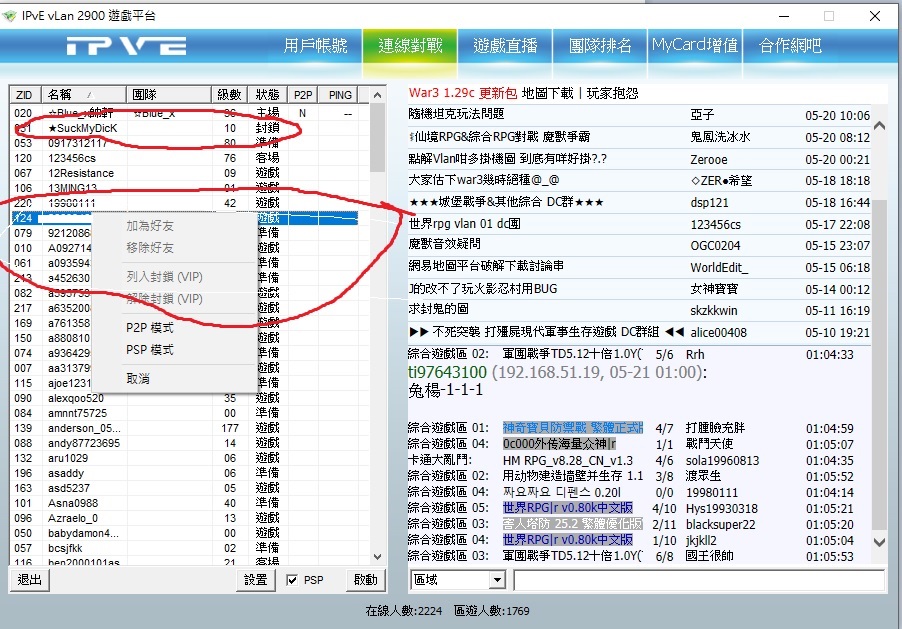Click the IPVE logo banner
This screenshot has width=902, height=629.
[x=126, y=45]
